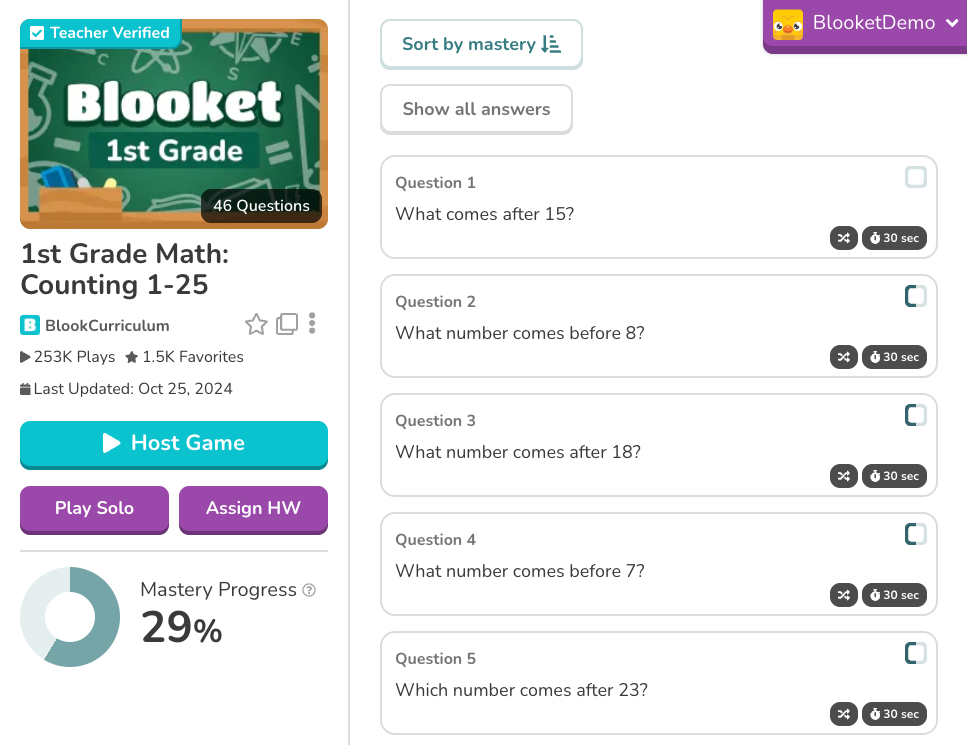Click the 30 sec timer on Question 2
Viewport: 967px width, 745px height.
coord(894,357)
